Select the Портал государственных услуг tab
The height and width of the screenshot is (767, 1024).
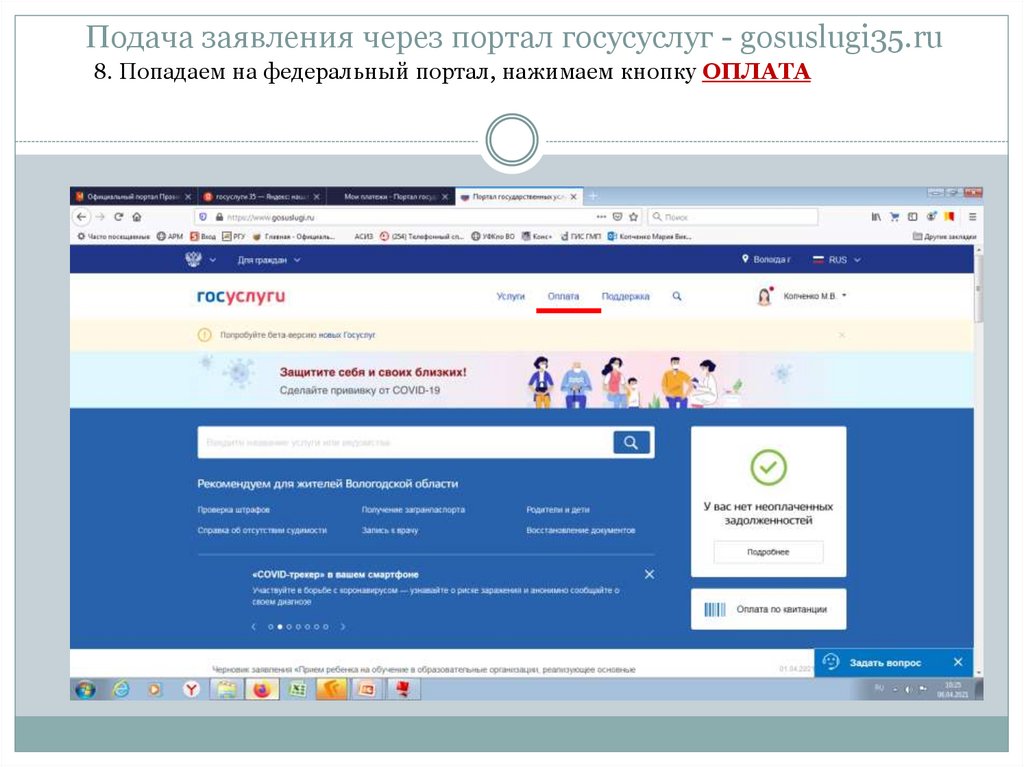tap(519, 197)
